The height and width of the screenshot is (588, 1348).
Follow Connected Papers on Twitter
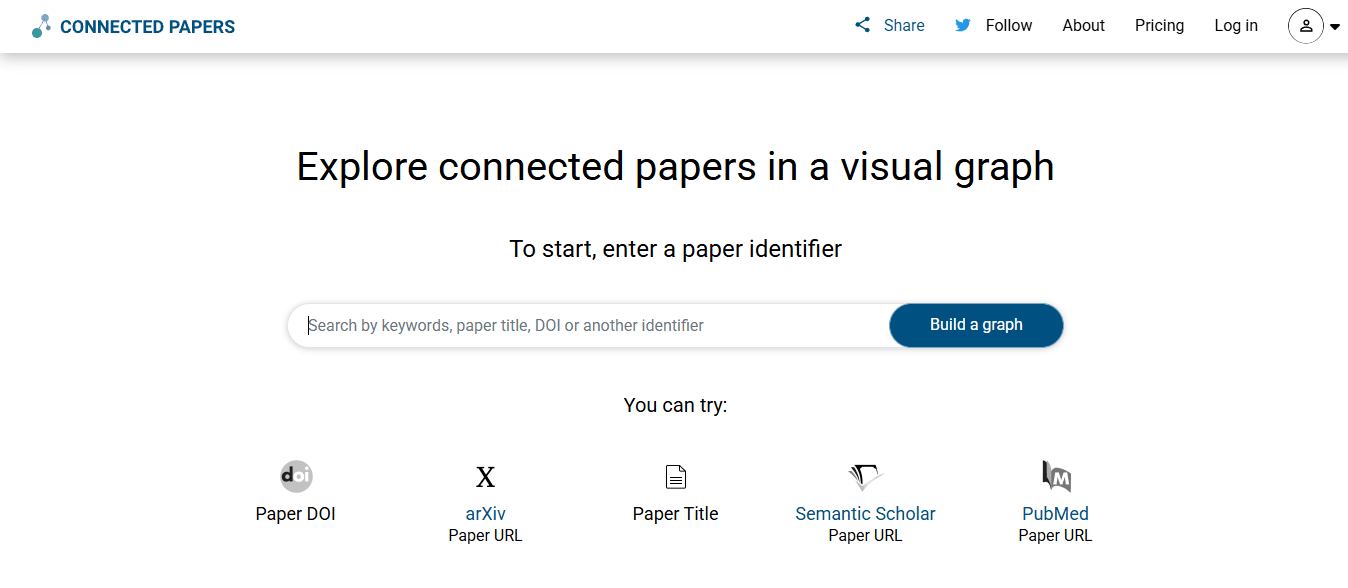click(x=1008, y=25)
